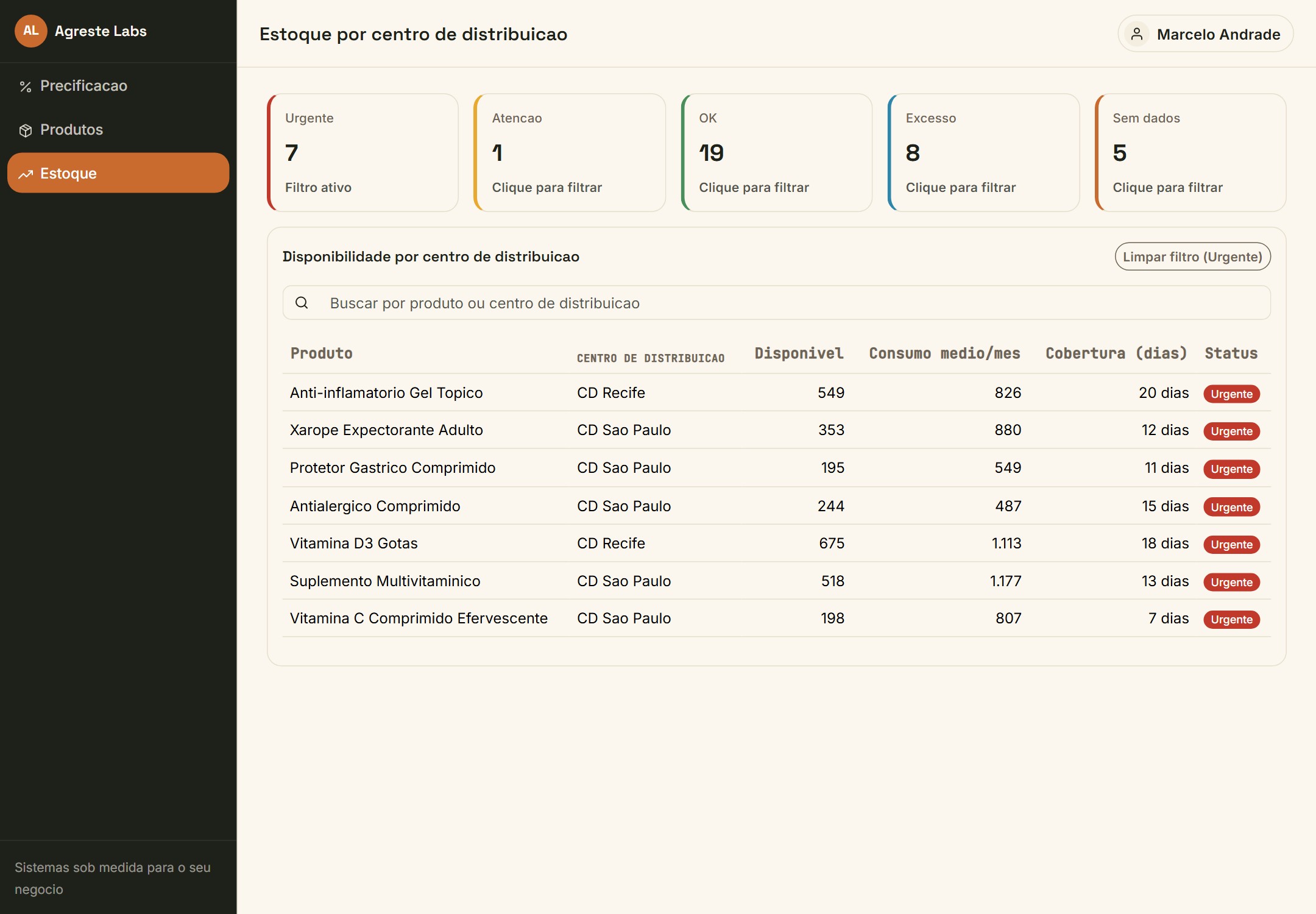This screenshot has height=914, width=1316.
Task: Select the Anti-inflamatorio Gel Topico row
Action: pyautogui.click(x=777, y=393)
